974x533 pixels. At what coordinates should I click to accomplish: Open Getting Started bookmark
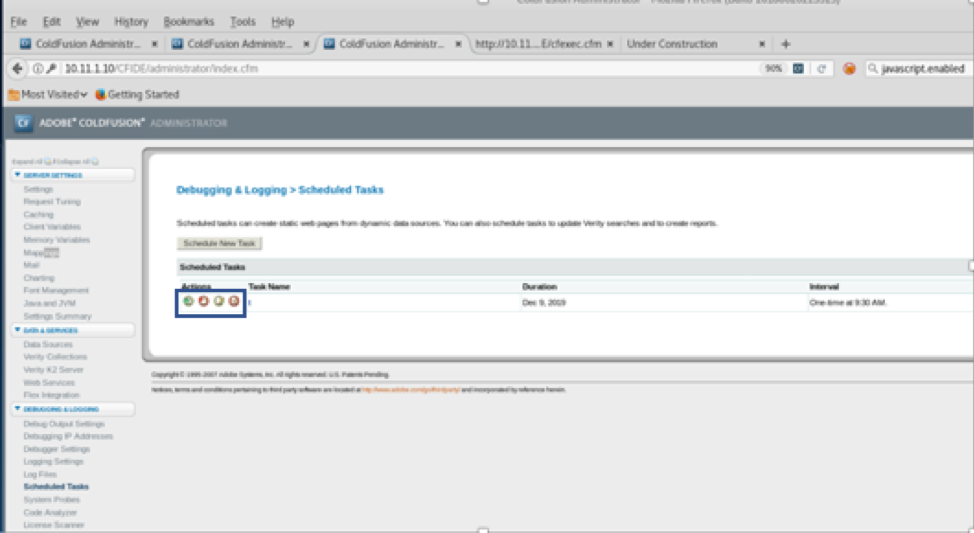click(x=137, y=94)
